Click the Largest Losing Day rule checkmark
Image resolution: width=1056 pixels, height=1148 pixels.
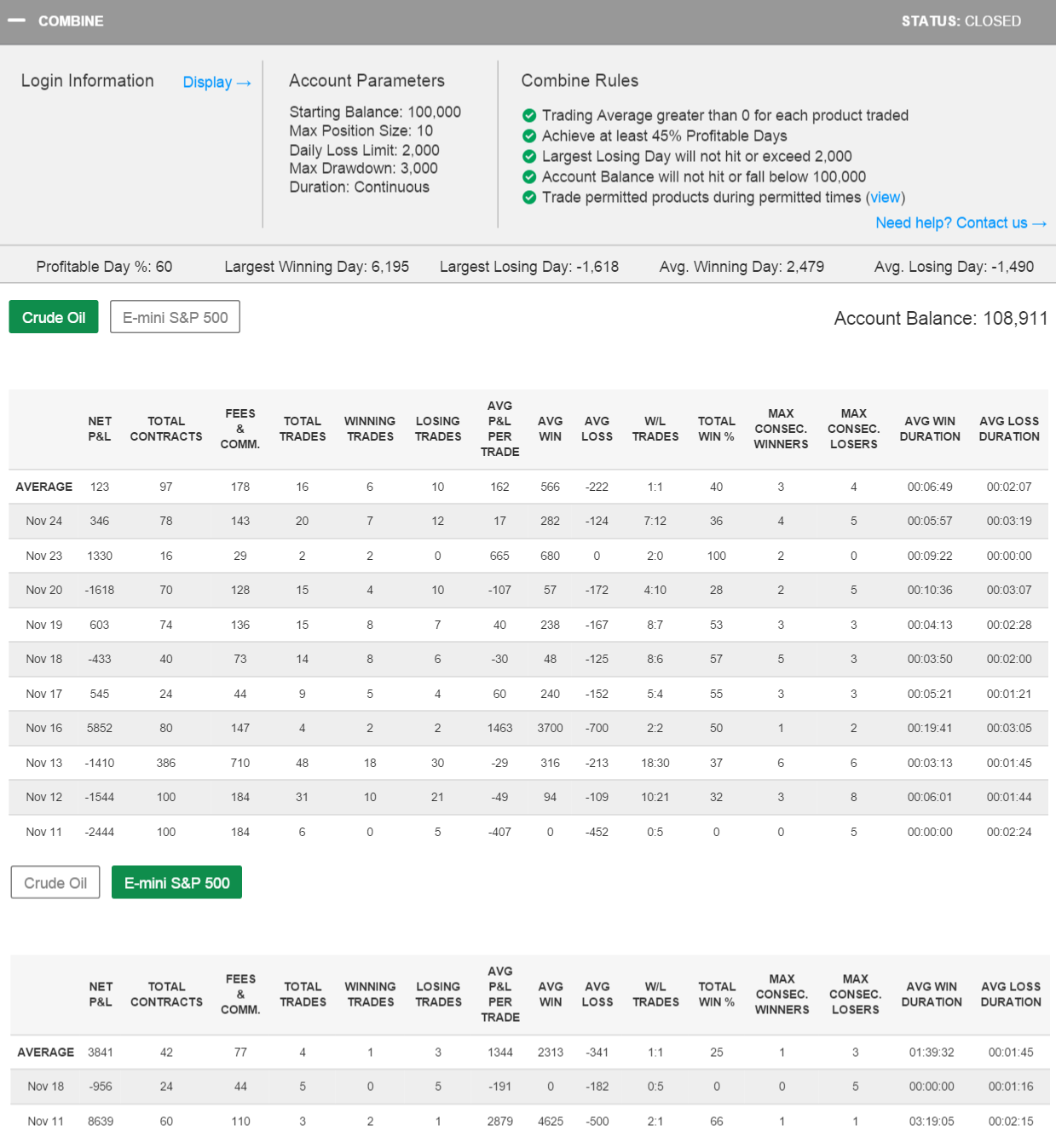[529, 157]
